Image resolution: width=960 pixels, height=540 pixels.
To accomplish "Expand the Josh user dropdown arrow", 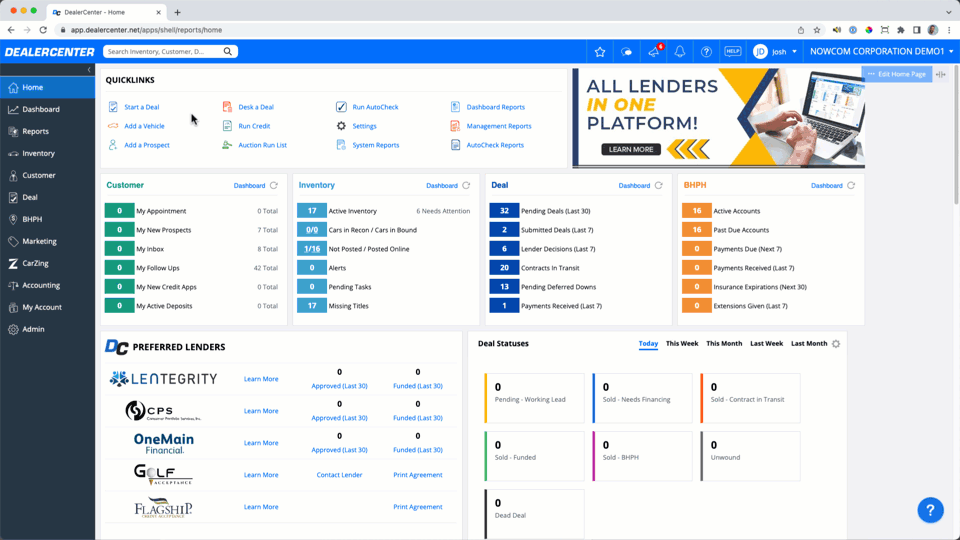I will 795,52.
